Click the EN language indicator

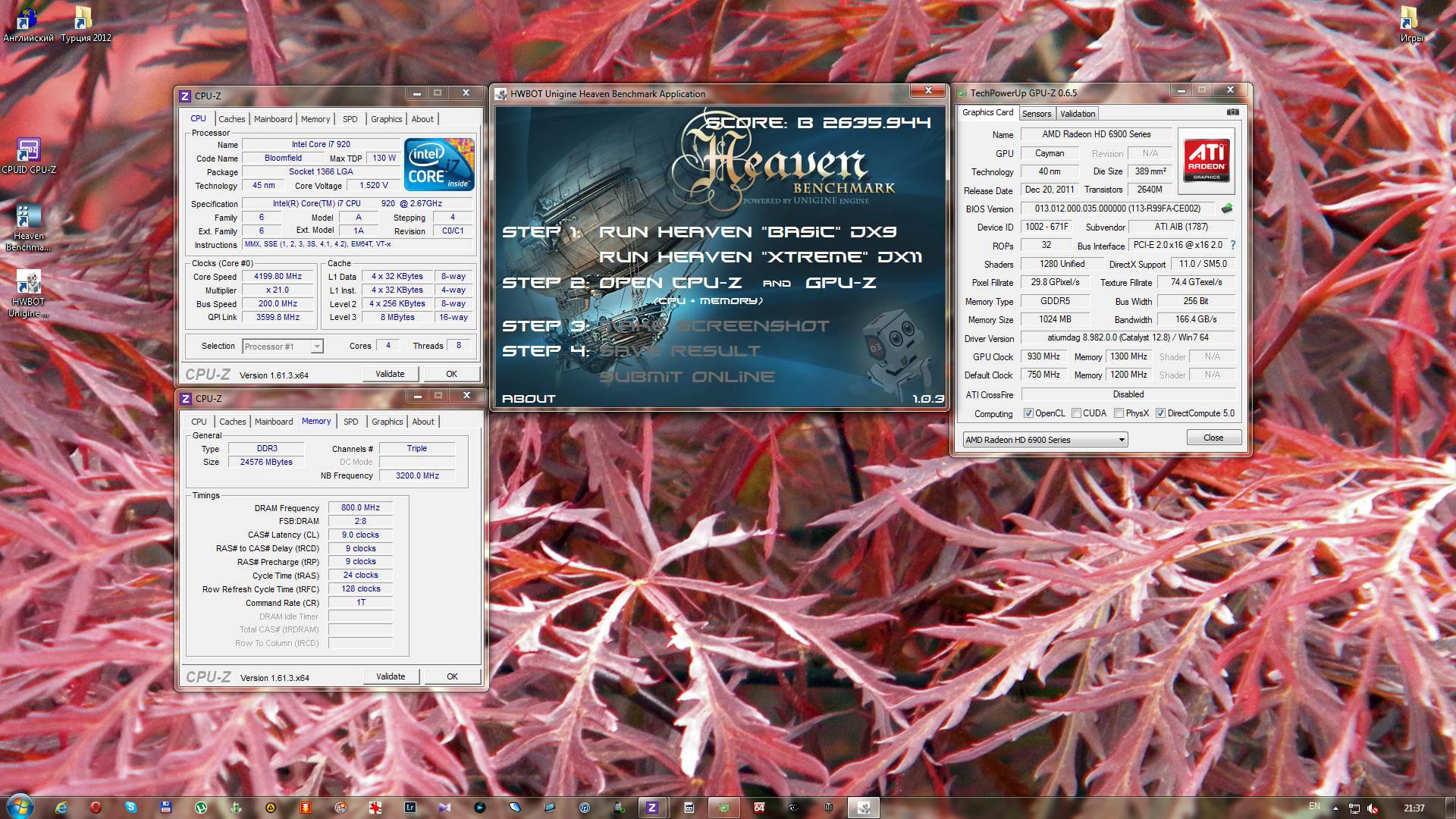coord(1314,806)
